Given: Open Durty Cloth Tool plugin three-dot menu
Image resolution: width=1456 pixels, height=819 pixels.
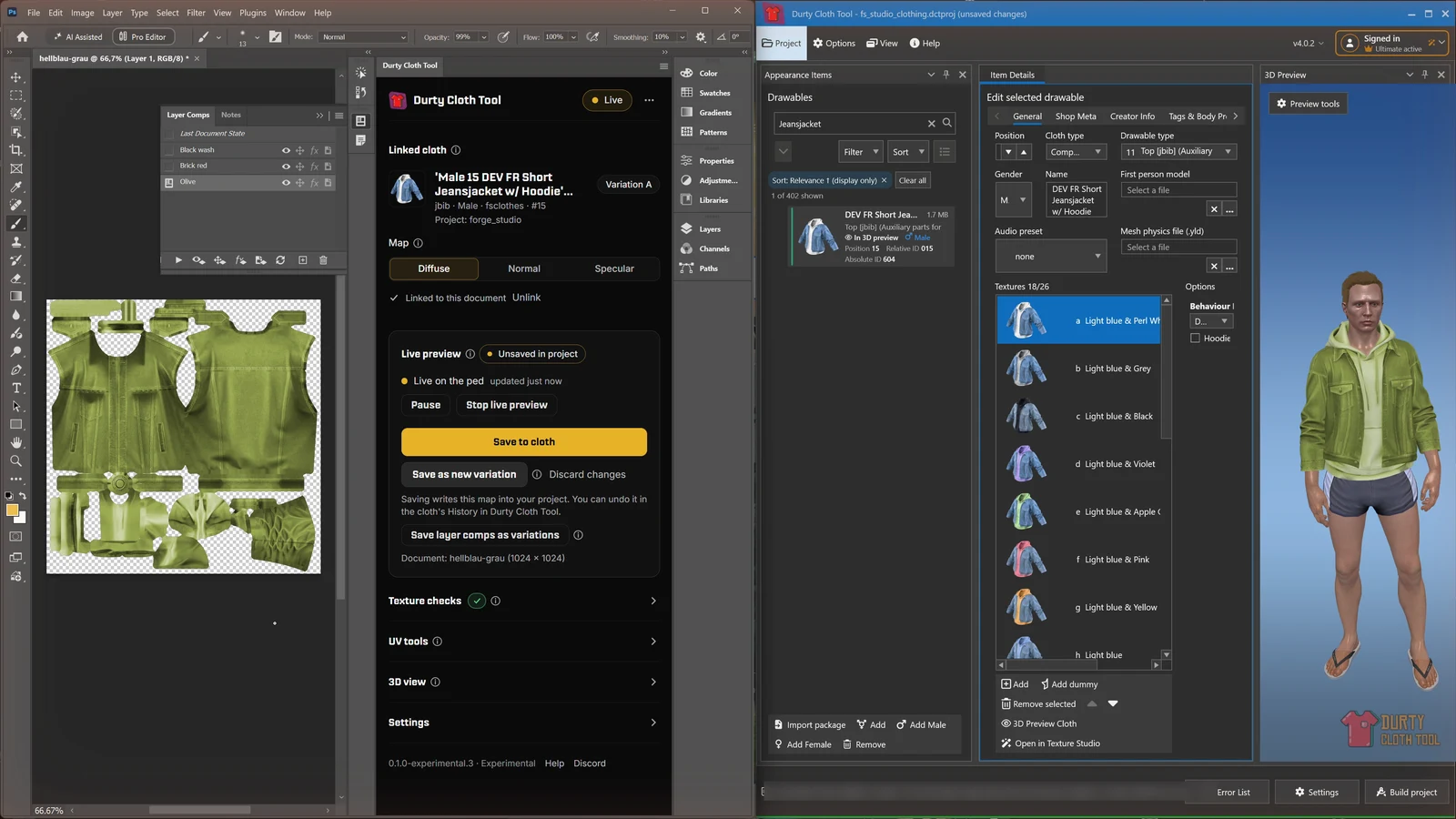Looking at the screenshot, I should point(649,100).
